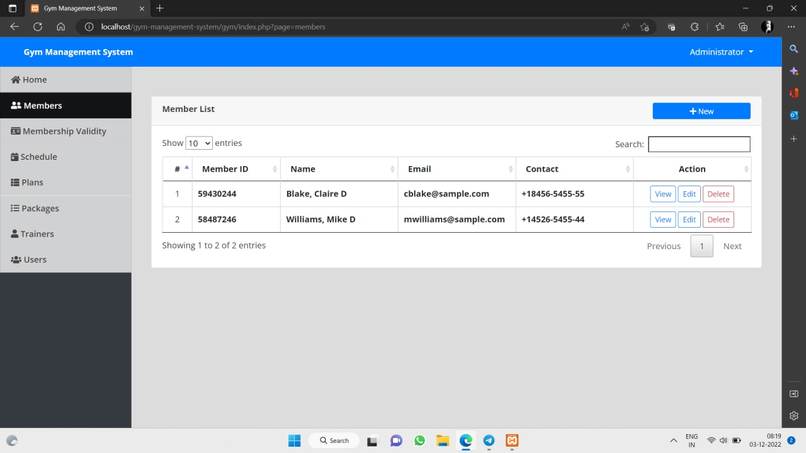Image resolution: width=806 pixels, height=453 pixels.
Task: Add page to favorites star icon
Action: [x=645, y=27]
